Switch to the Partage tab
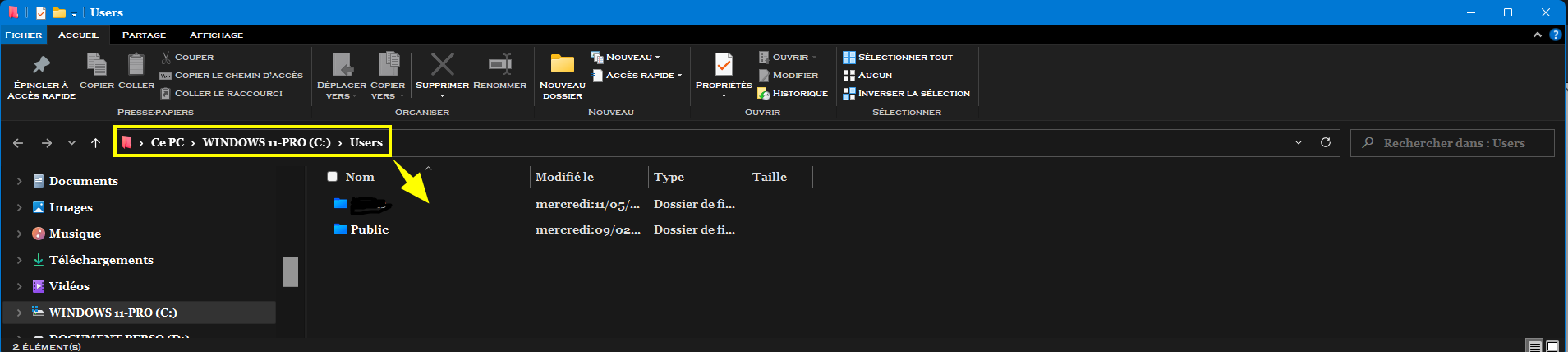Screen dimensions: 1568x352 pyautogui.click(x=144, y=35)
